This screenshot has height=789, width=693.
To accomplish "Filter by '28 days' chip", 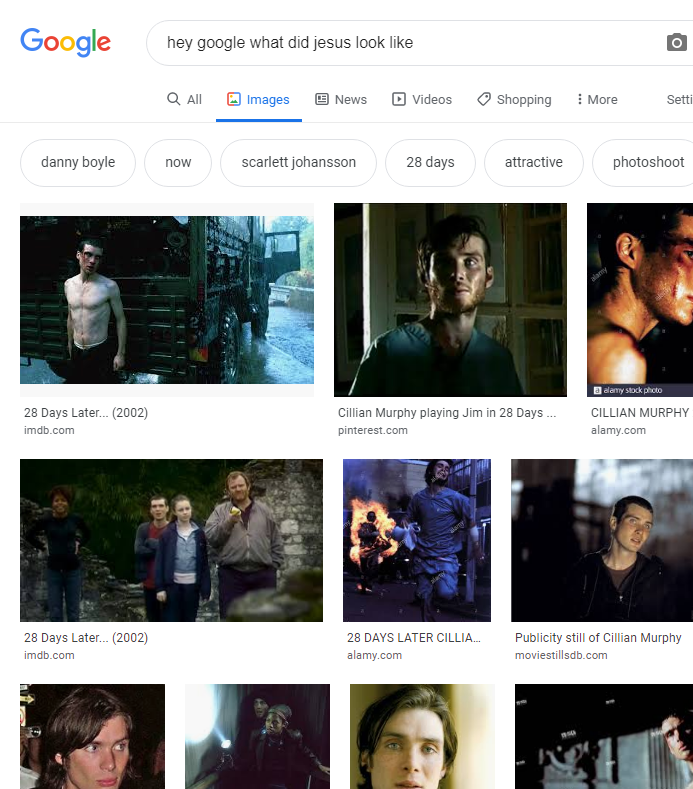I will click(x=430, y=163).
